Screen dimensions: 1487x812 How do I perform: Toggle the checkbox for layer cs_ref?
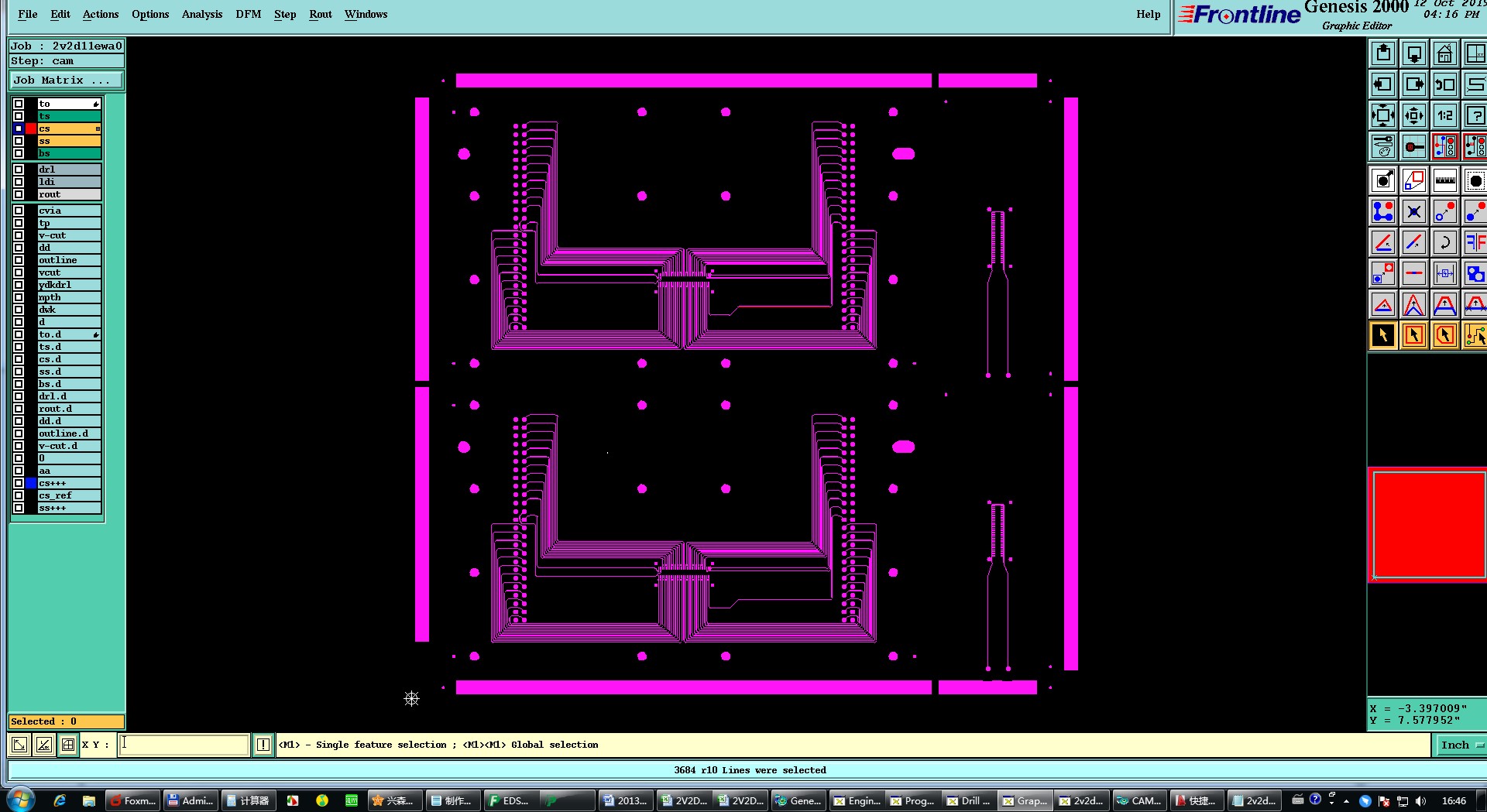(19, 495)
